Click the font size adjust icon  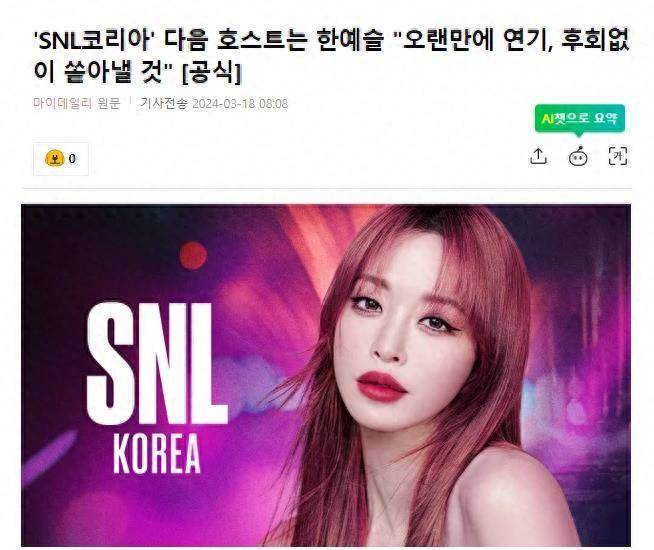[x=618, y=156]
